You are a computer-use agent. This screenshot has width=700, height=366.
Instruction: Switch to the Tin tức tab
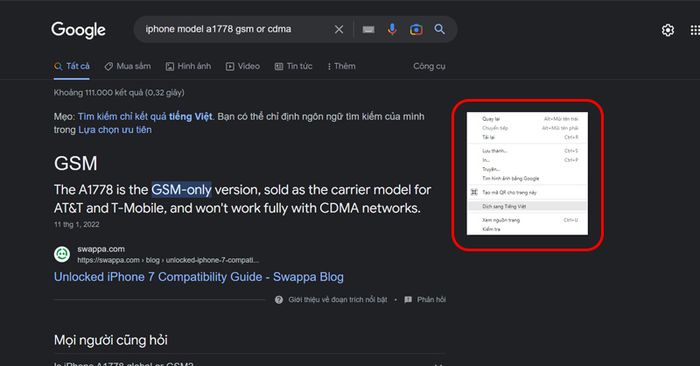coord(293,67)
